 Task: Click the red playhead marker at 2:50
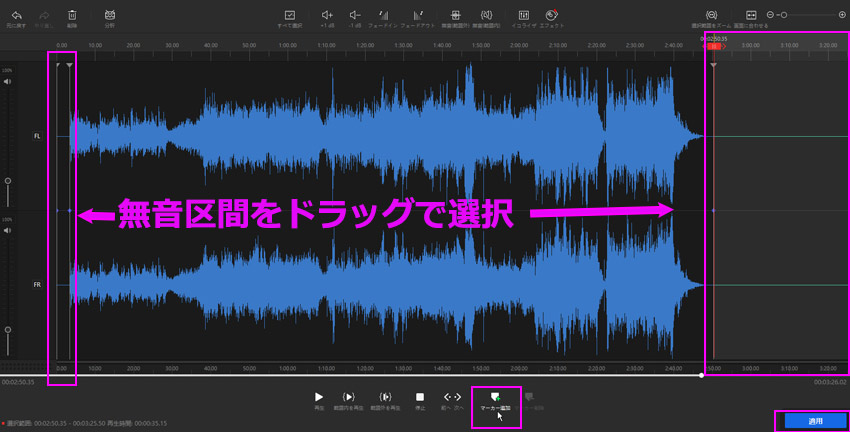click(714, 47)
